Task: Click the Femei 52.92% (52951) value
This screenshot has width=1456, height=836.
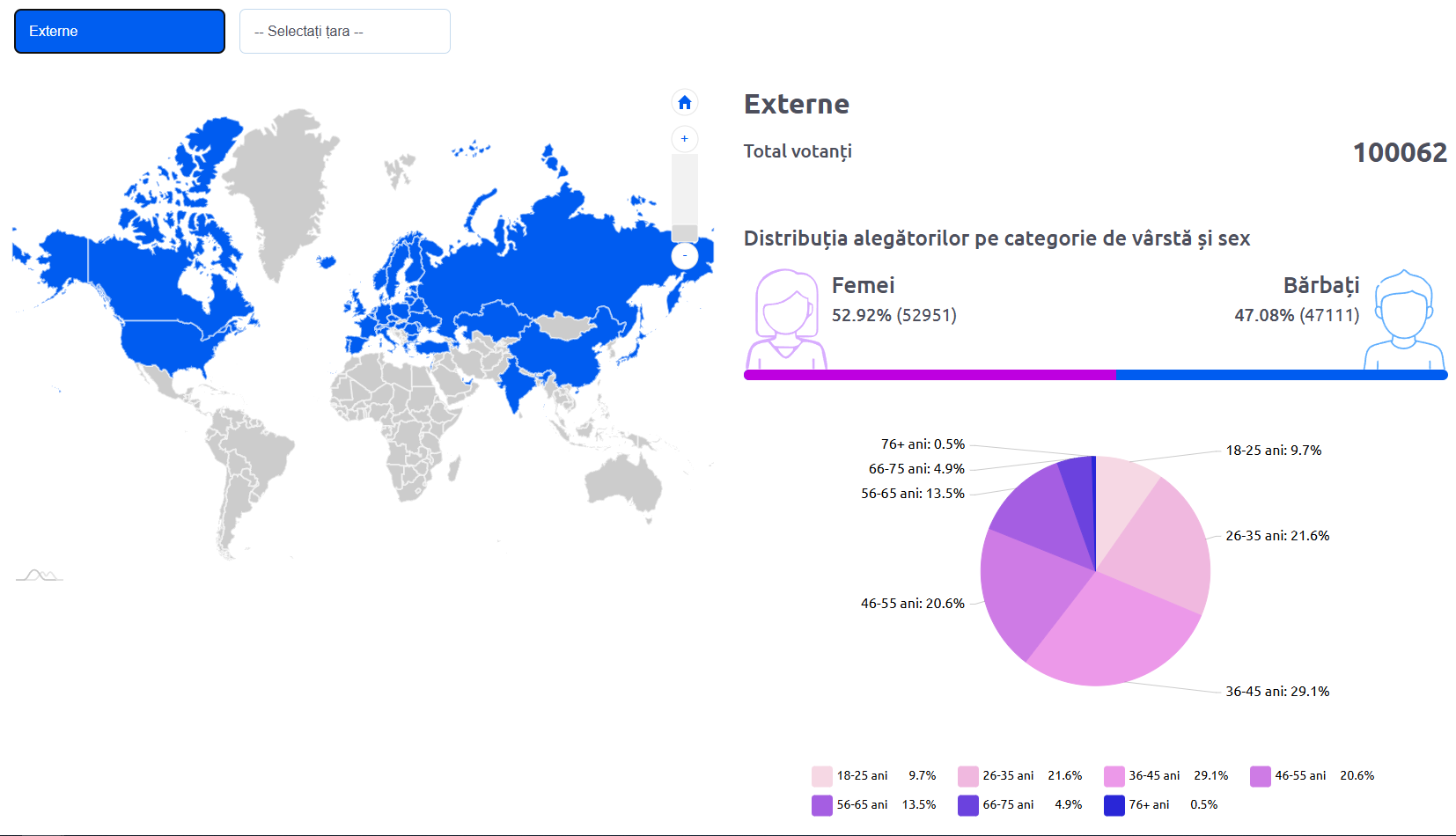Action: pos(894,315)
